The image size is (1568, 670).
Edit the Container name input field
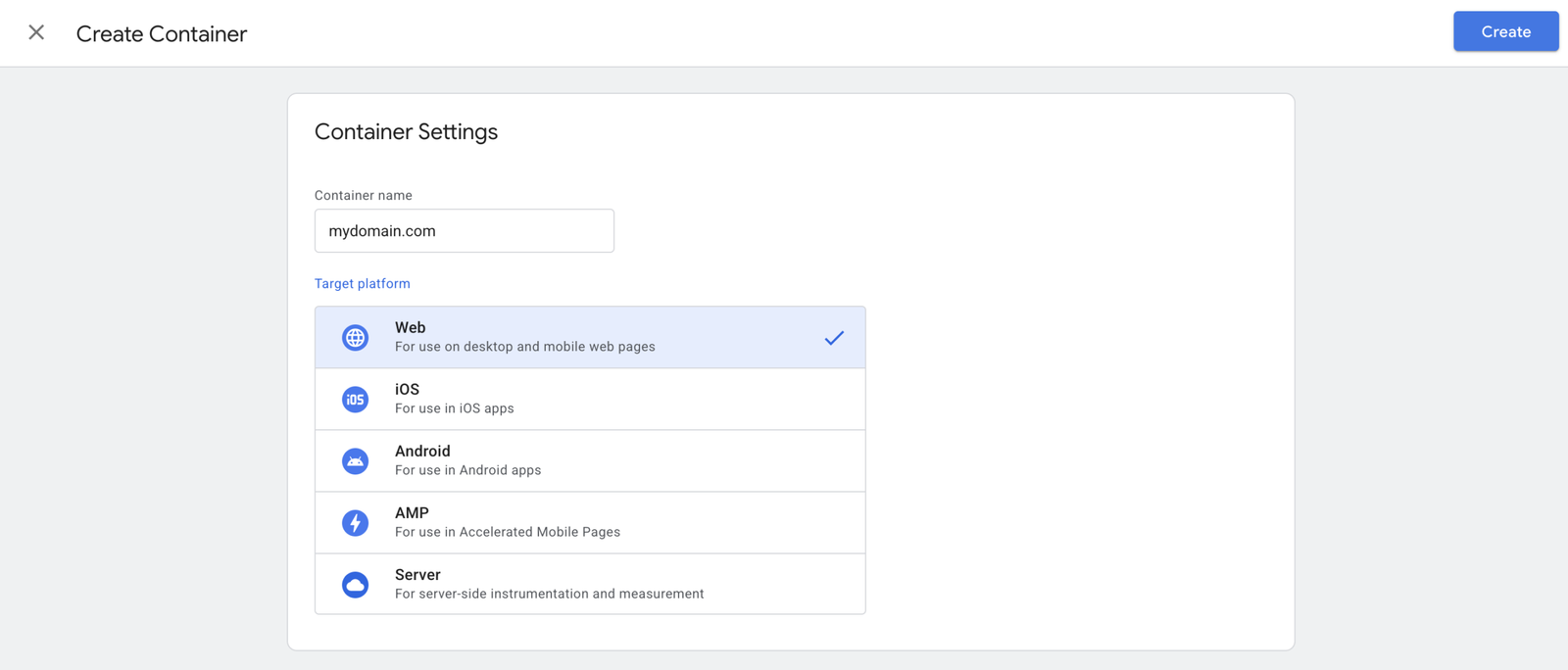coord(464,230)
